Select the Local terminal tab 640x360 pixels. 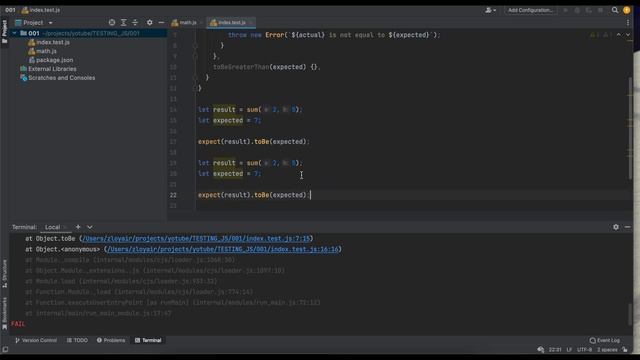point(53,227)
